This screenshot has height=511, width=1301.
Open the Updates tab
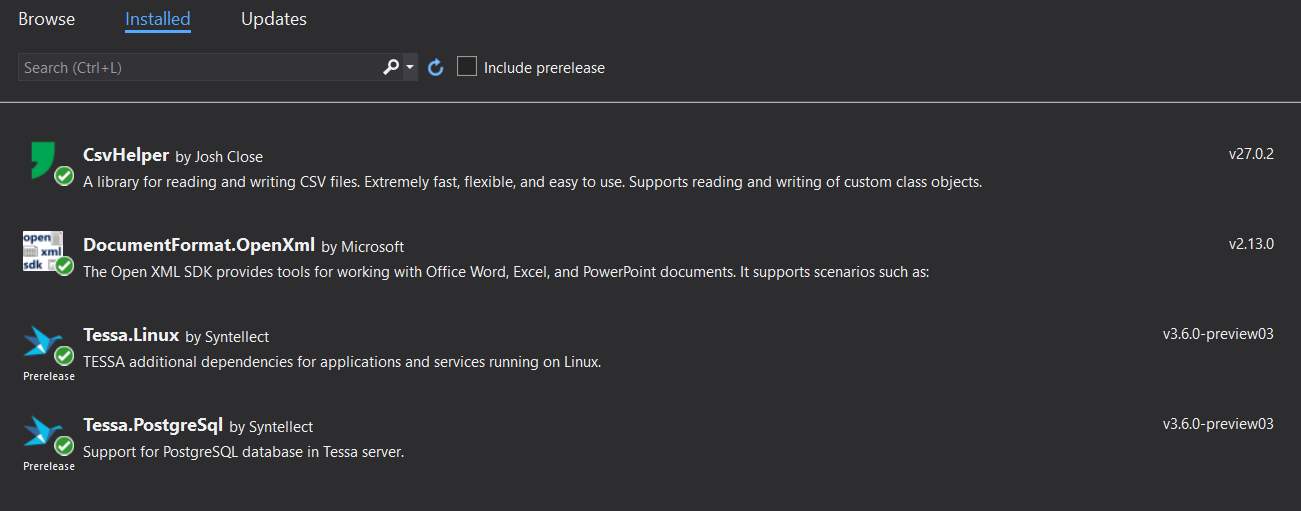pyautogui.click(x=274, y=19)
